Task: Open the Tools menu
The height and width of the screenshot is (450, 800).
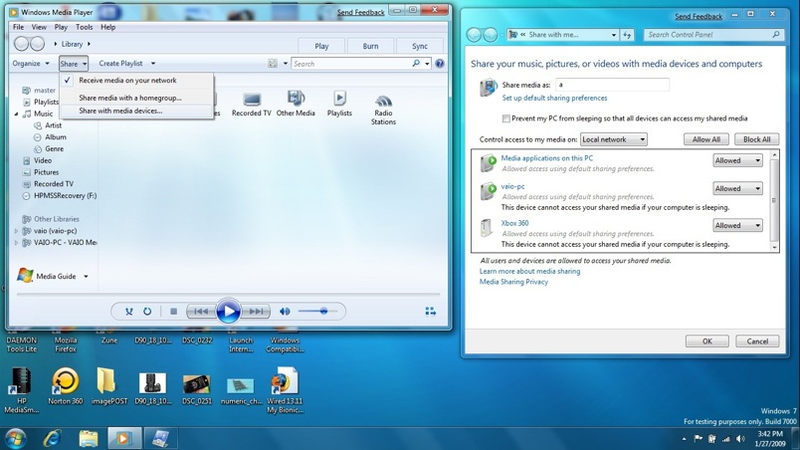Action: [x=84, y=27]
